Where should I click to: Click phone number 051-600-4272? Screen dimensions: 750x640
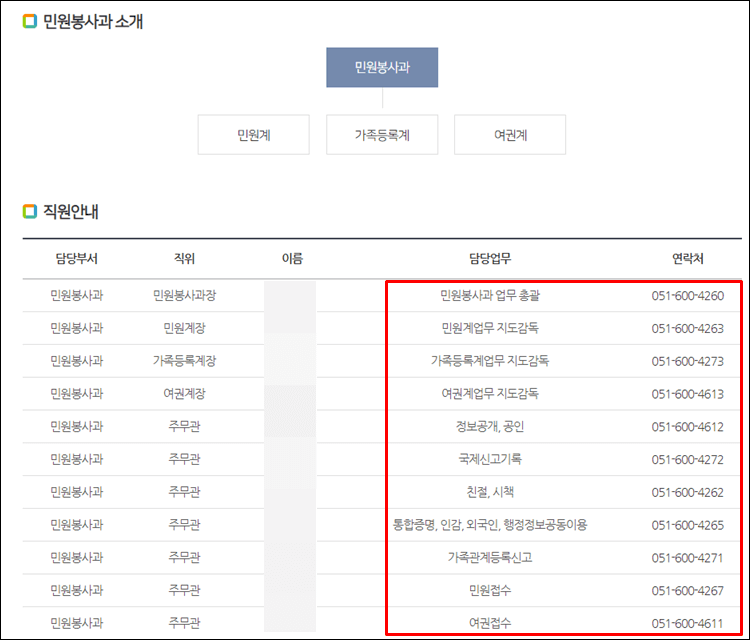[x=688, y=460]
